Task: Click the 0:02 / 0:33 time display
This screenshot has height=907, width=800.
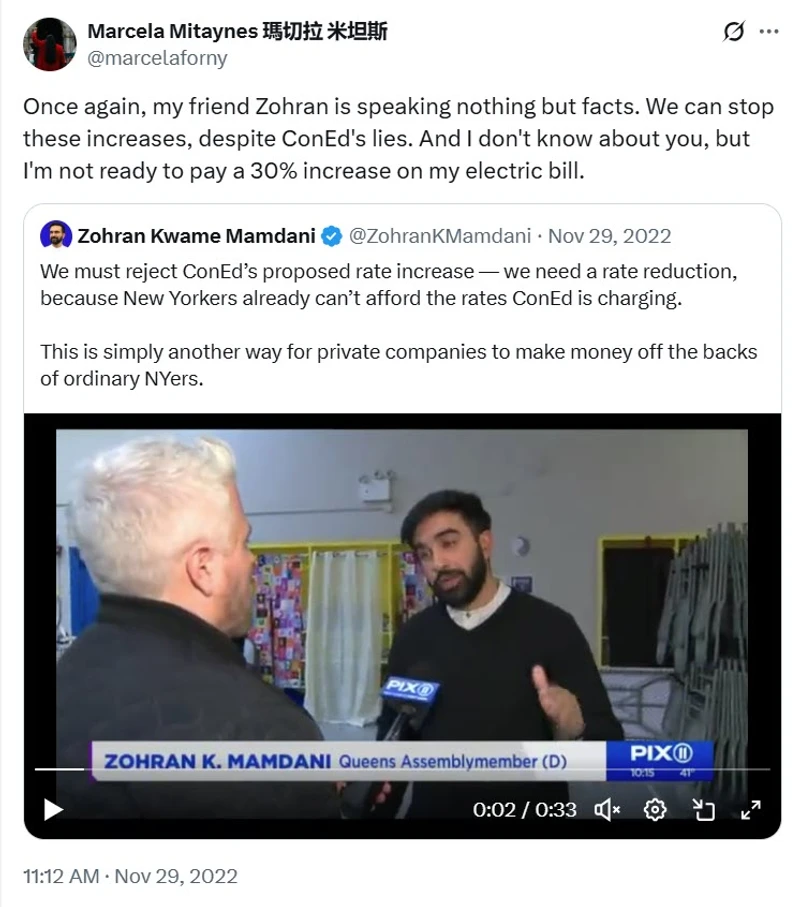Action: (x=525, y=810)
